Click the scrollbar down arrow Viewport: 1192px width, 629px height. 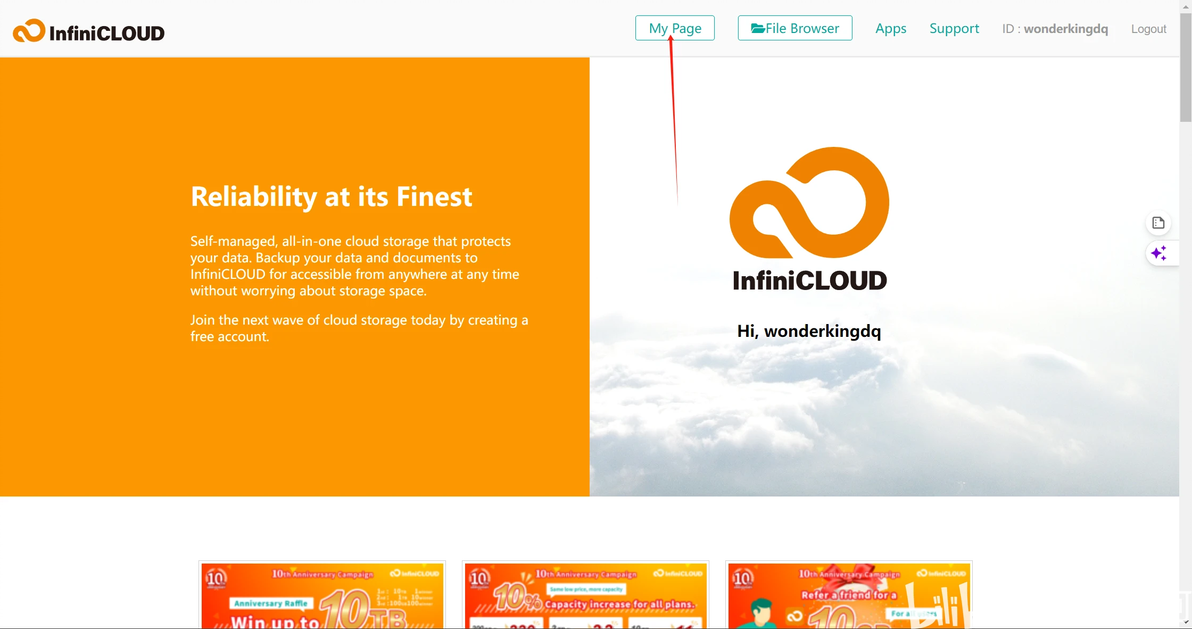point(1186,623)
